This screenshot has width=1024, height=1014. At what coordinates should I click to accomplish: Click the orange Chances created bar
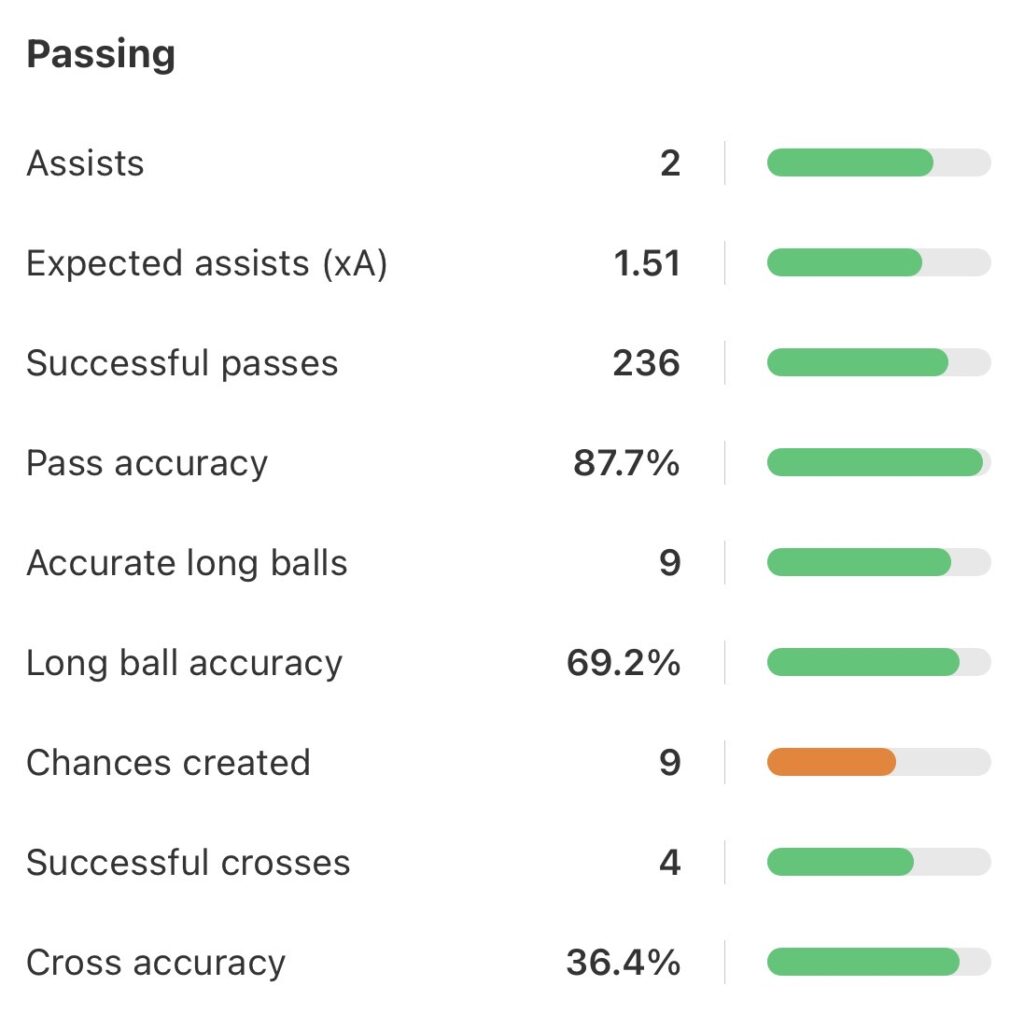(832, 763)
